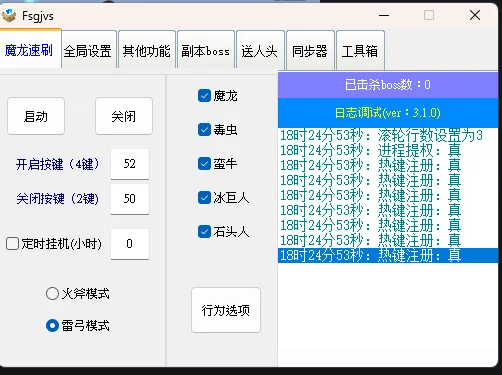Uncheck the 魔龙 checkbox
Screen dimensions: 502x375
[x=204, y=96]
